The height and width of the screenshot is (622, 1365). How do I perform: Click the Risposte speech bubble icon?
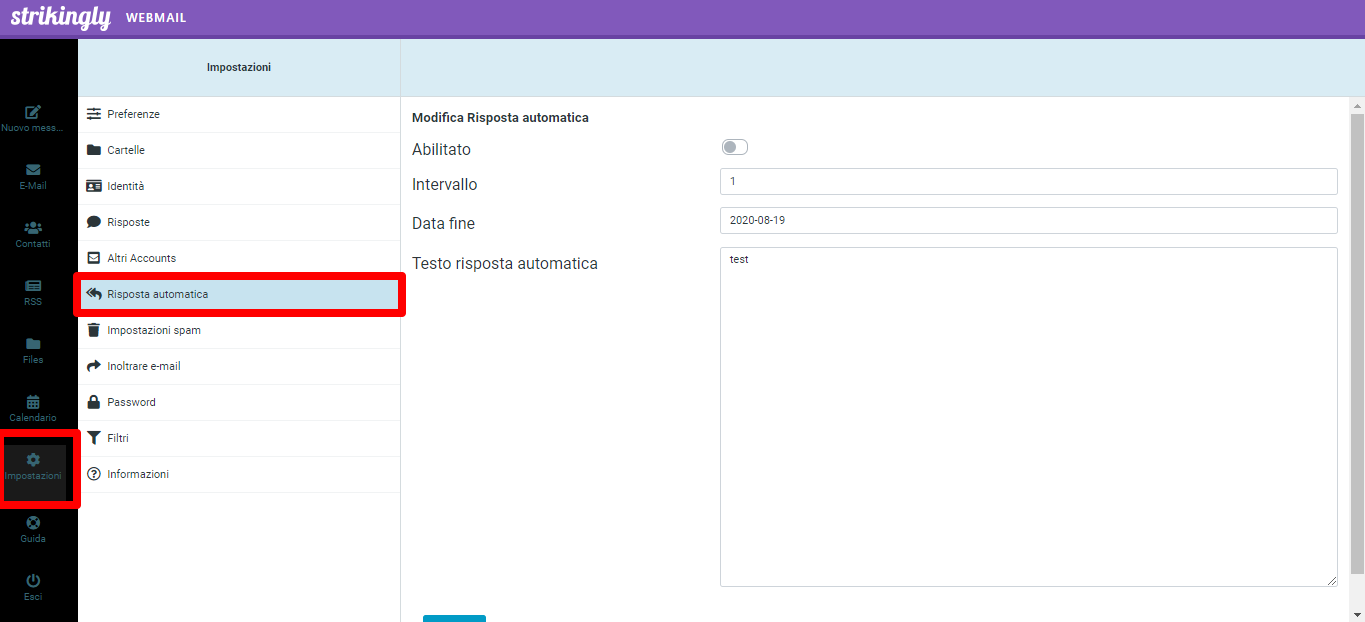click(94, 222)
